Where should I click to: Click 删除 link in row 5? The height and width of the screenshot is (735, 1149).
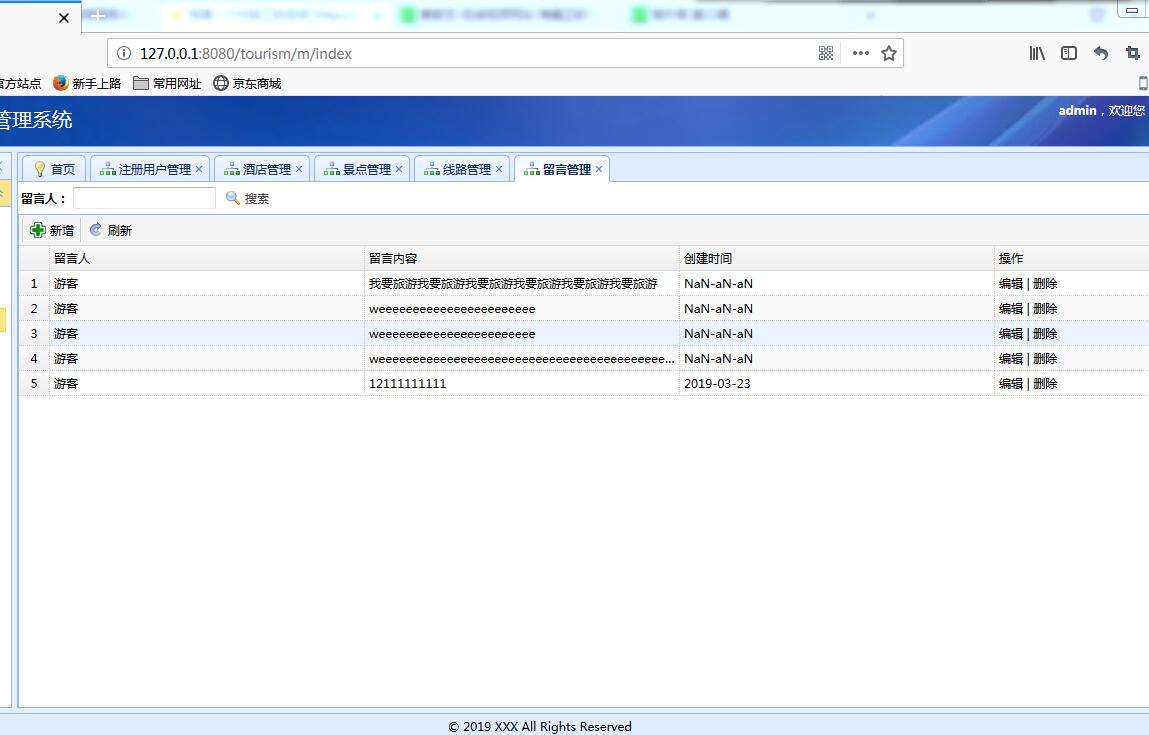coord(1045,384)
